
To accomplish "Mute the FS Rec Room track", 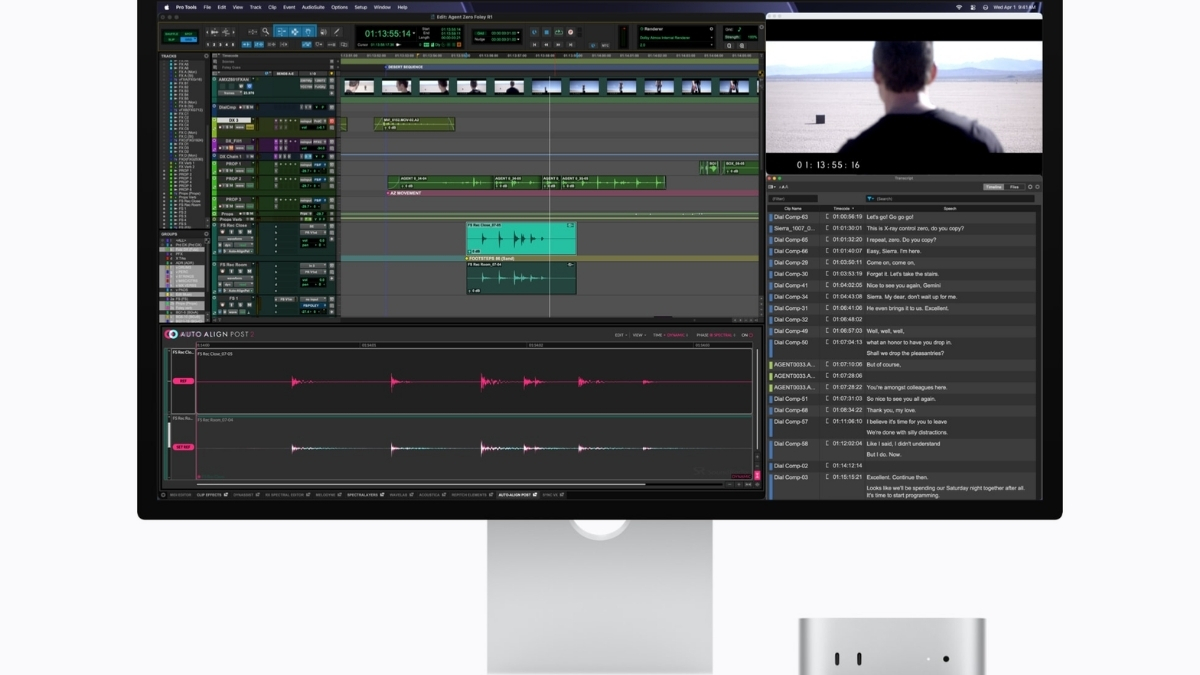I will tap(249, 271).
